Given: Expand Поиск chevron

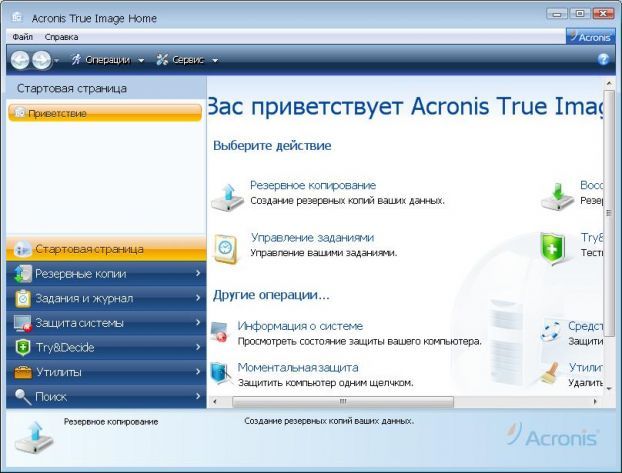Looking at the screenshot, I should point(198,396).
